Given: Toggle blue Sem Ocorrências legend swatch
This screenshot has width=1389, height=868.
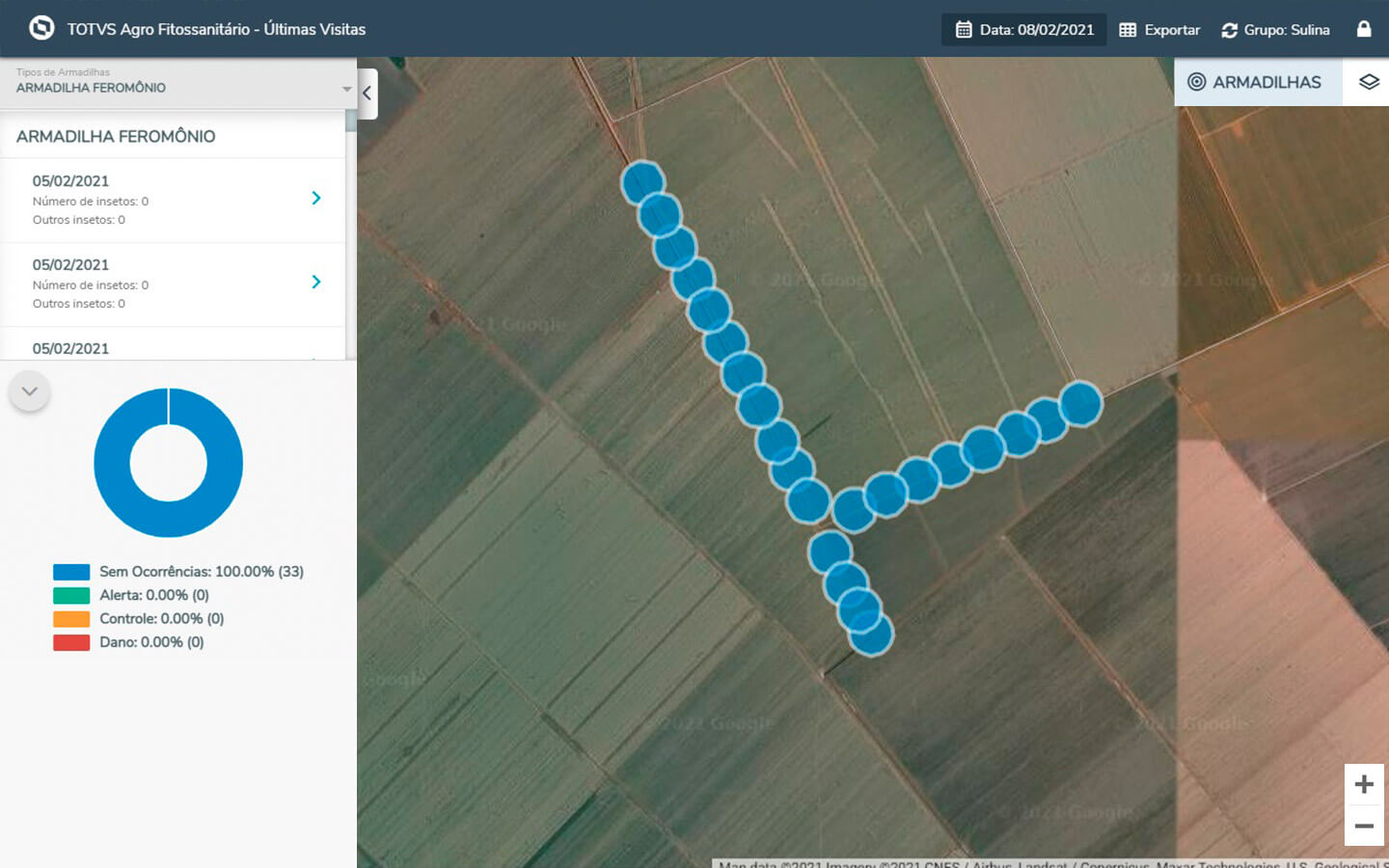Looking at the screenshot, I should (71, 572).
